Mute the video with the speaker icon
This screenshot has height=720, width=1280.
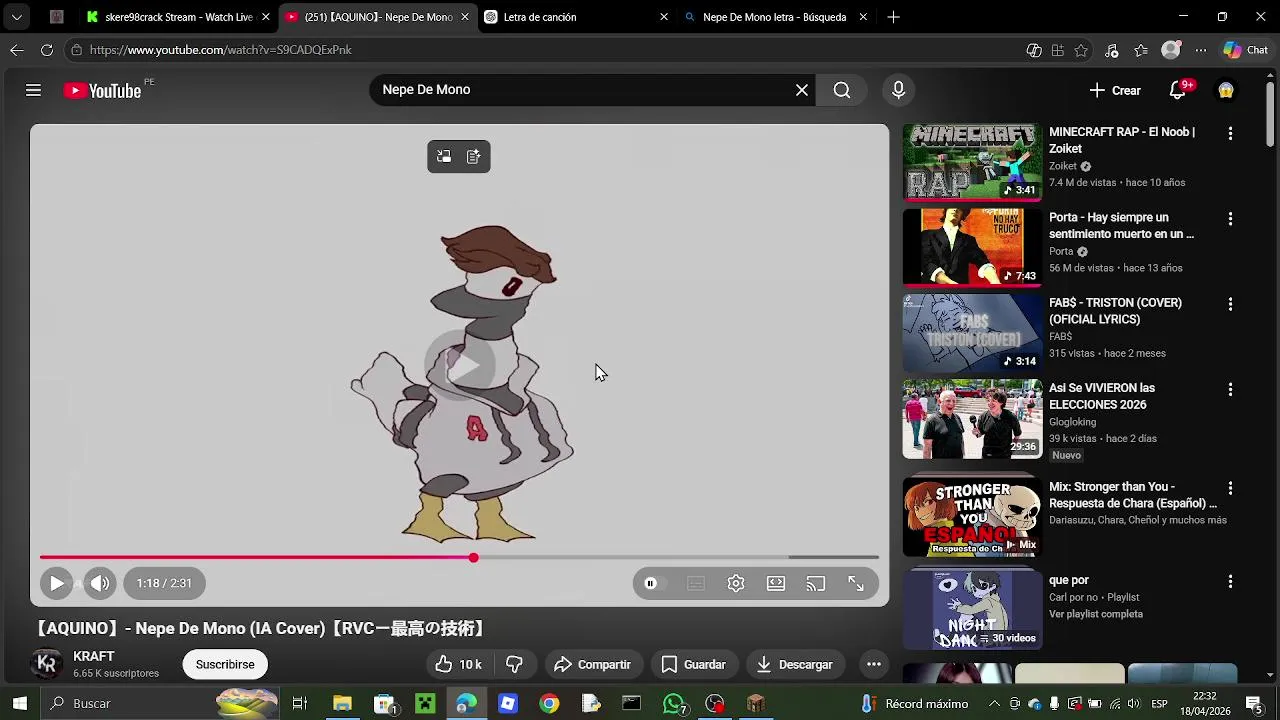[100, 583]
